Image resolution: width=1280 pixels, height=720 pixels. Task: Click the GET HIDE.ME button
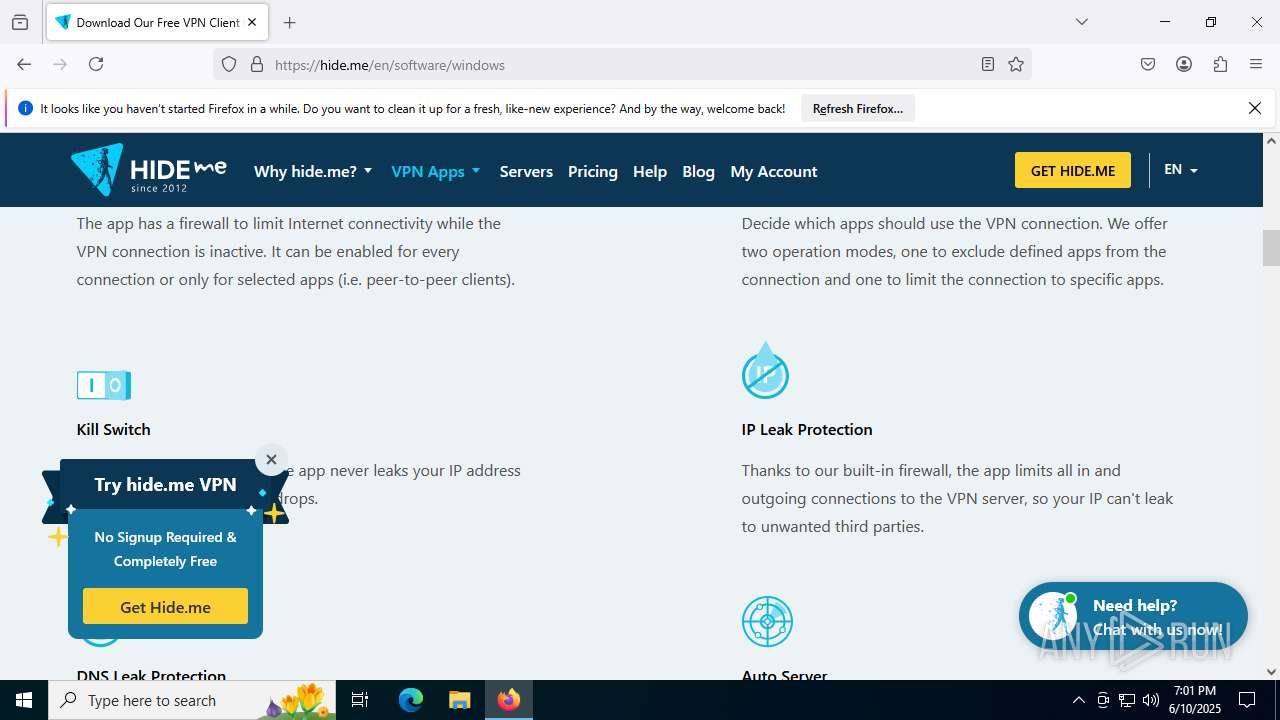[1073, 170]
